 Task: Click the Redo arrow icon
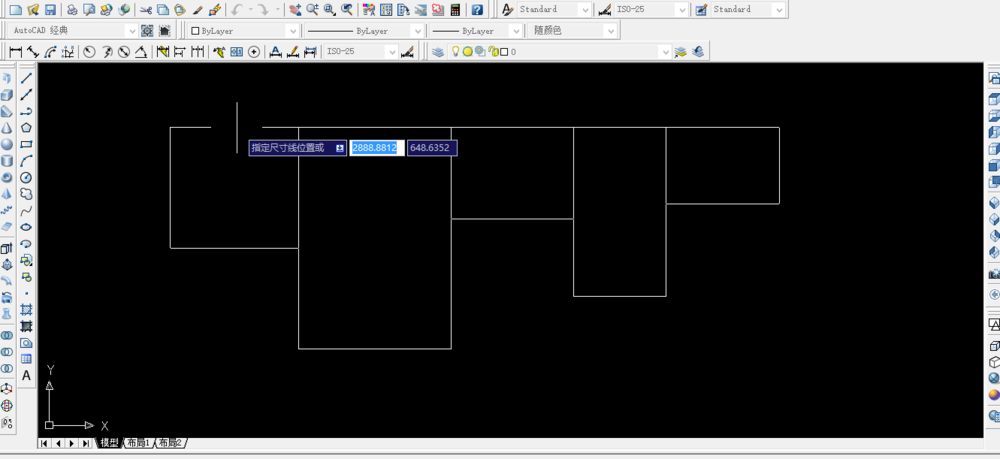[263, 10]
